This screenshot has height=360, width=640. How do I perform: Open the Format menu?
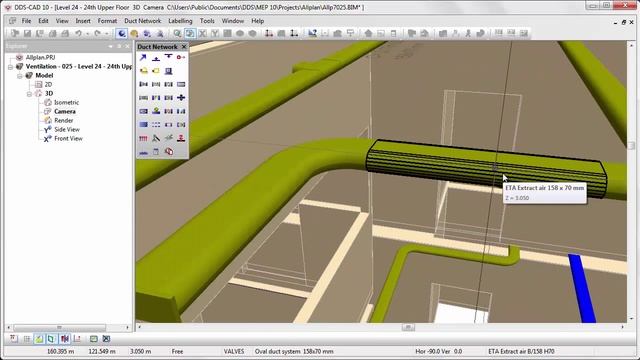coord(107,21)
